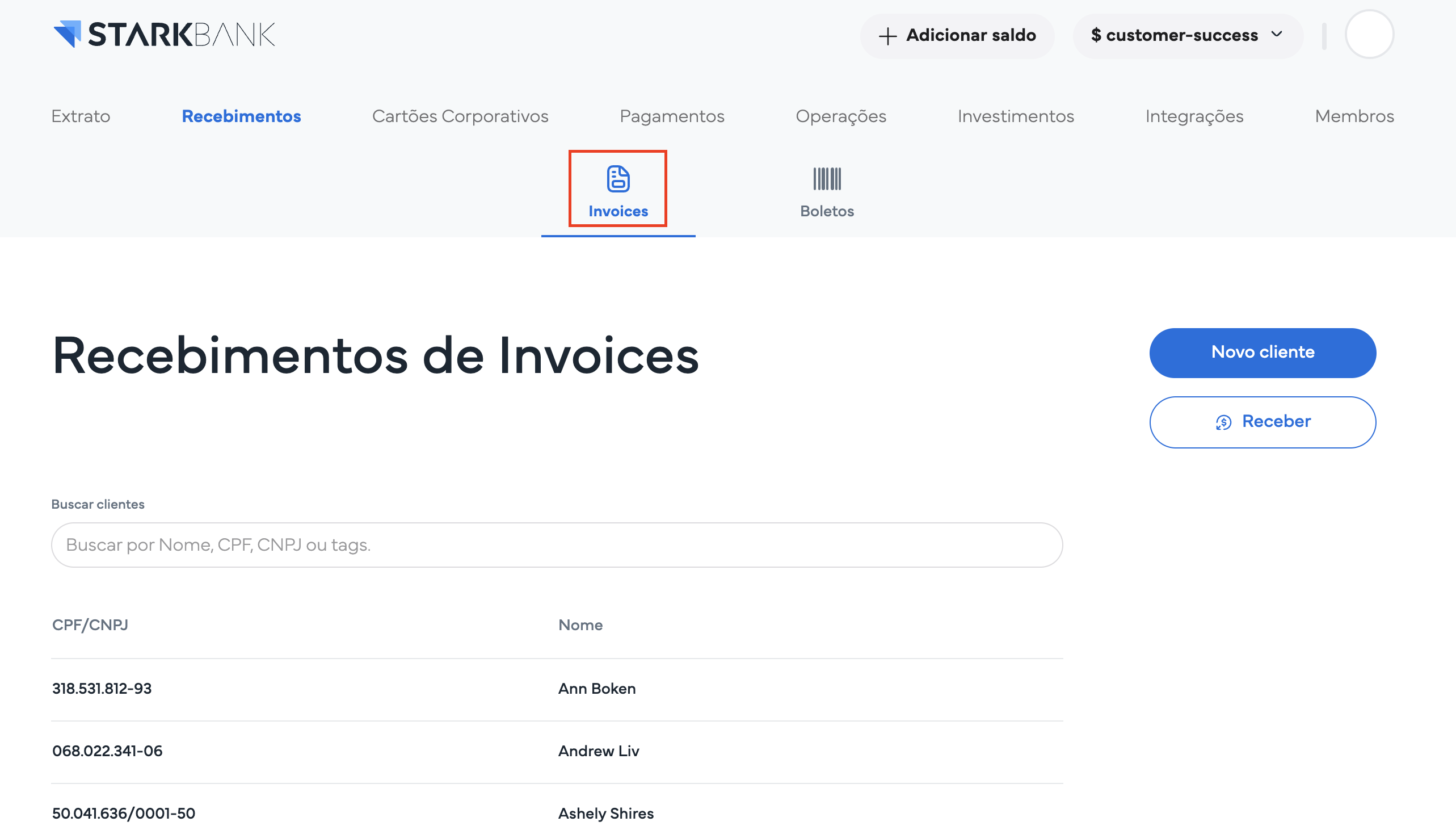
Task: Expand the customer-success chevron arrow
Action: coord(1277,34)
